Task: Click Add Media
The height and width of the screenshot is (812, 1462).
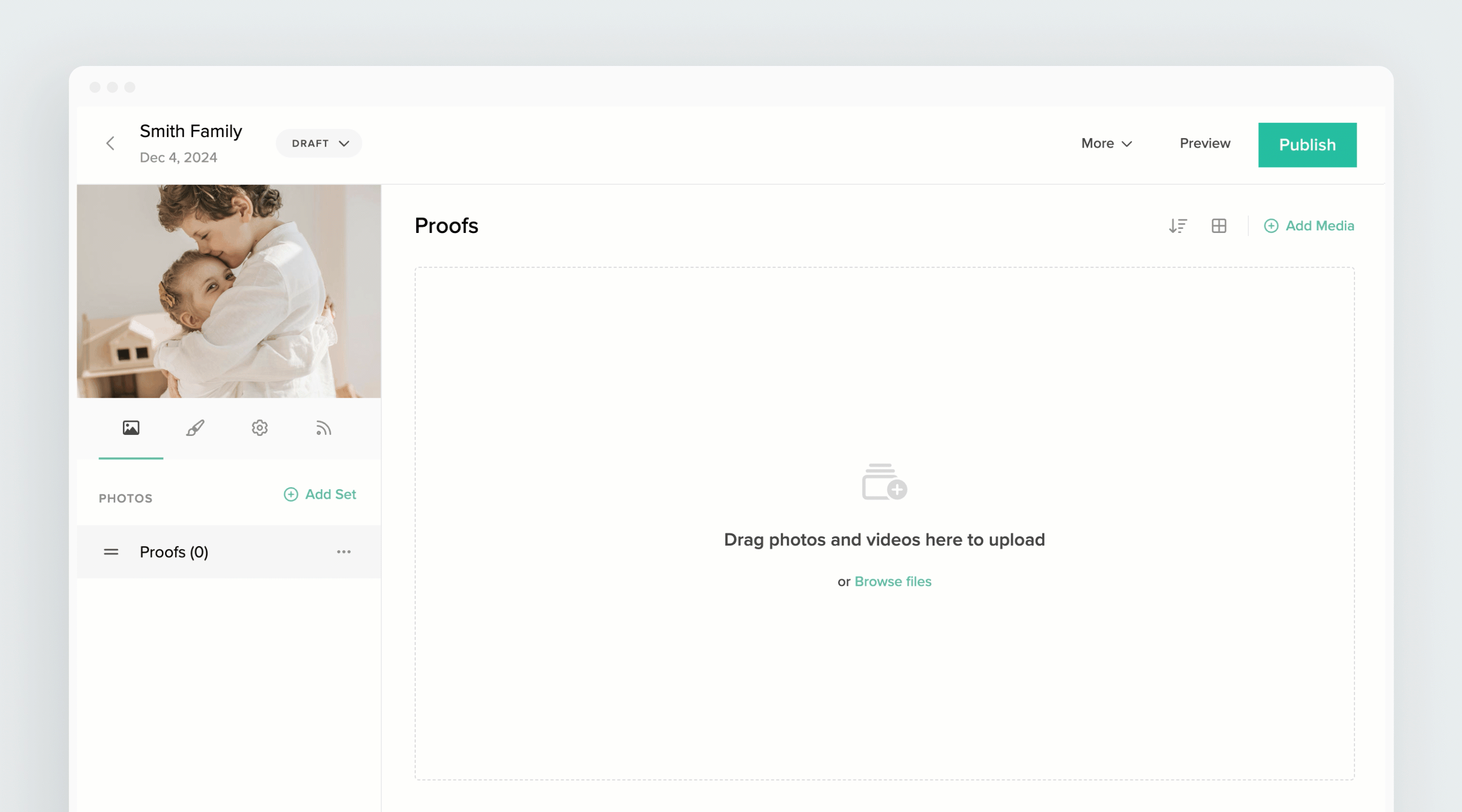Action: coord(1309,226)
